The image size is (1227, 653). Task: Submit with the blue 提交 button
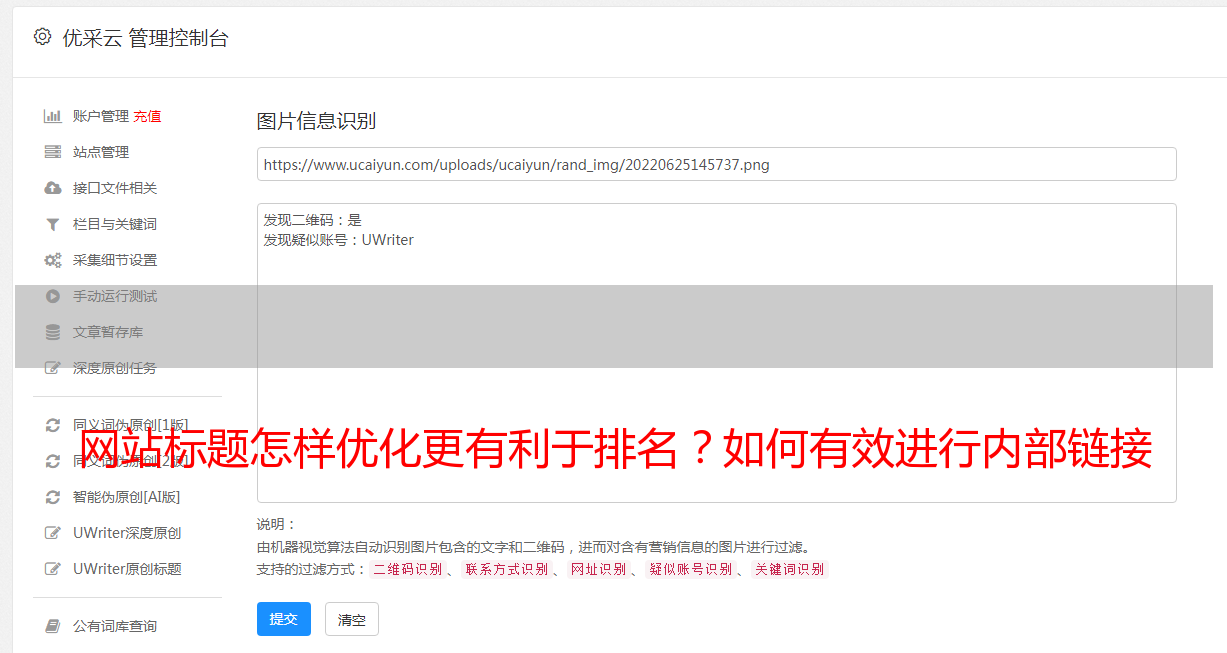[x=284, y=619]
